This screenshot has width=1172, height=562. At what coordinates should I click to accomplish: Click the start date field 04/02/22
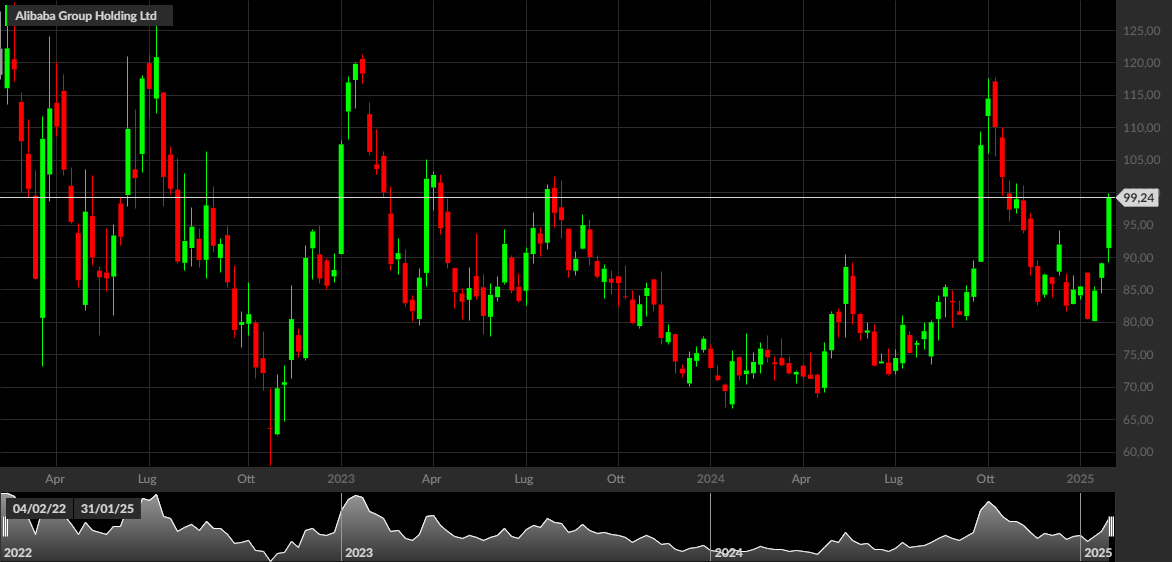(40, 510)
